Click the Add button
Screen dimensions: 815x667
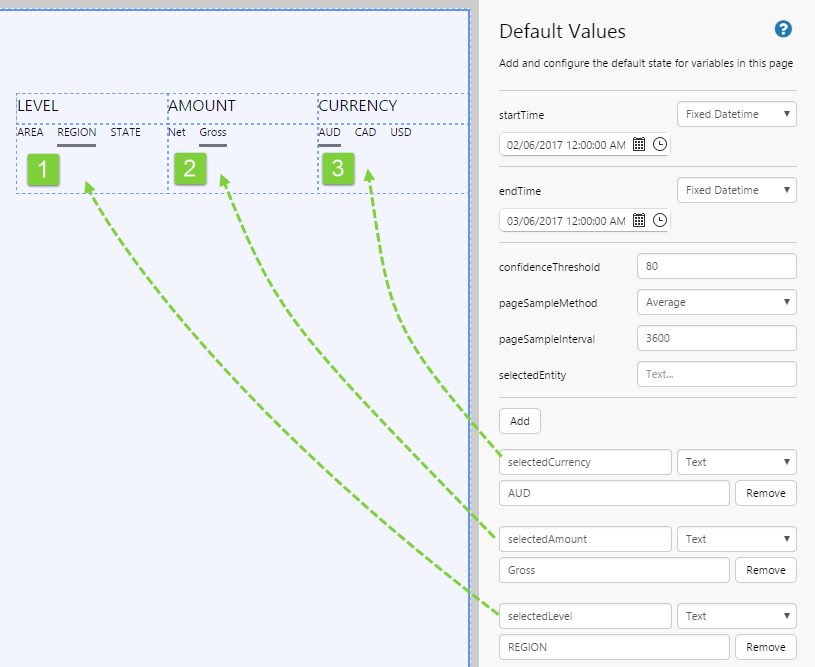(520, 421)
